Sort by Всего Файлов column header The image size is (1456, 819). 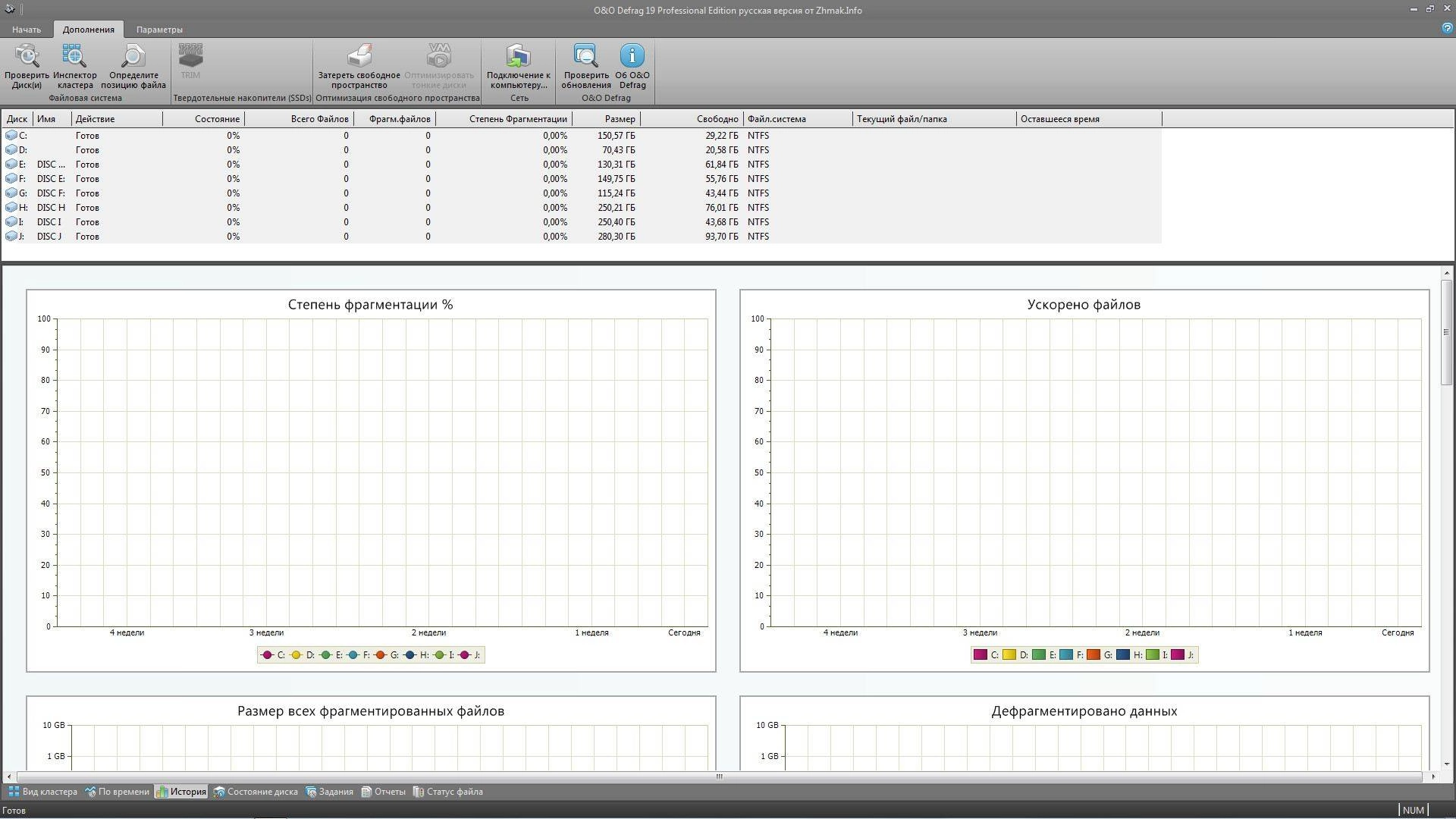click(x=299, y=119)
